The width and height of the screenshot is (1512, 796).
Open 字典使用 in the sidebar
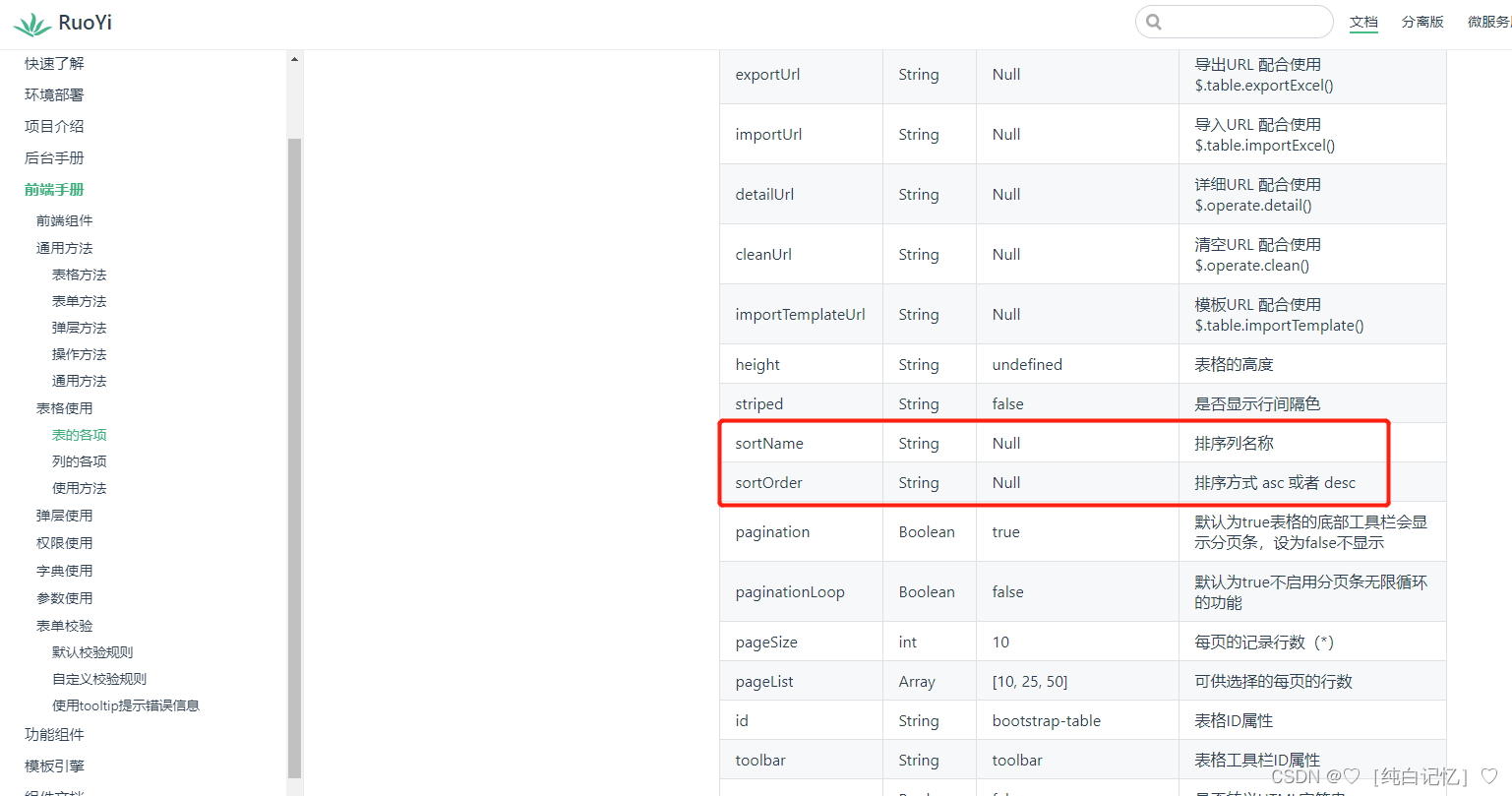tap(65, 571)
